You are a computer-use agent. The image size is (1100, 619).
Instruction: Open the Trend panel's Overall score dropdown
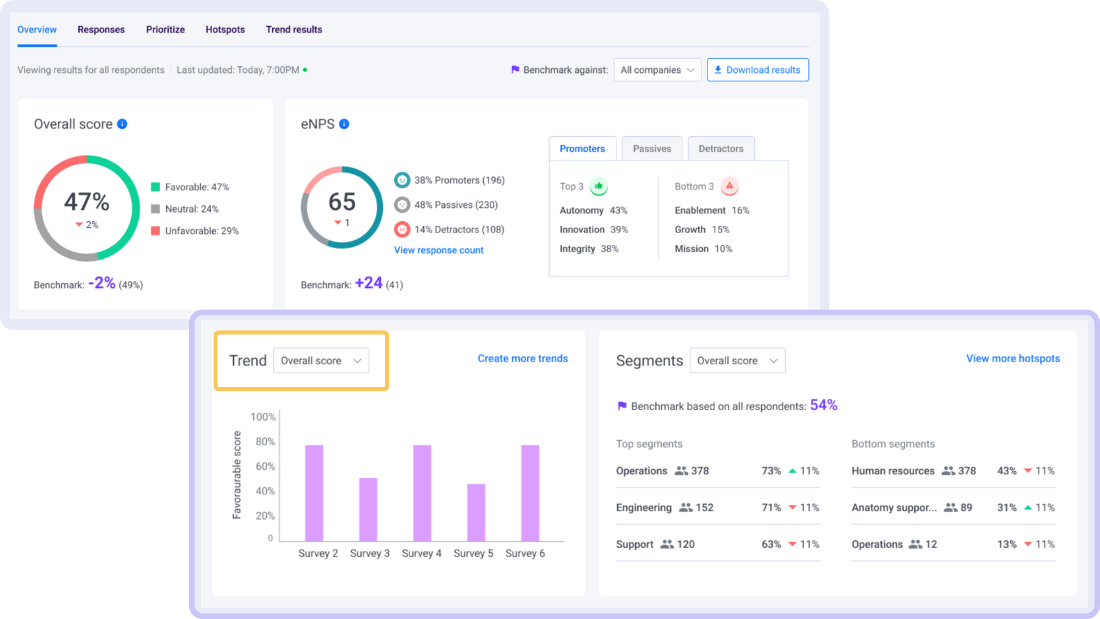coord(321,360)
